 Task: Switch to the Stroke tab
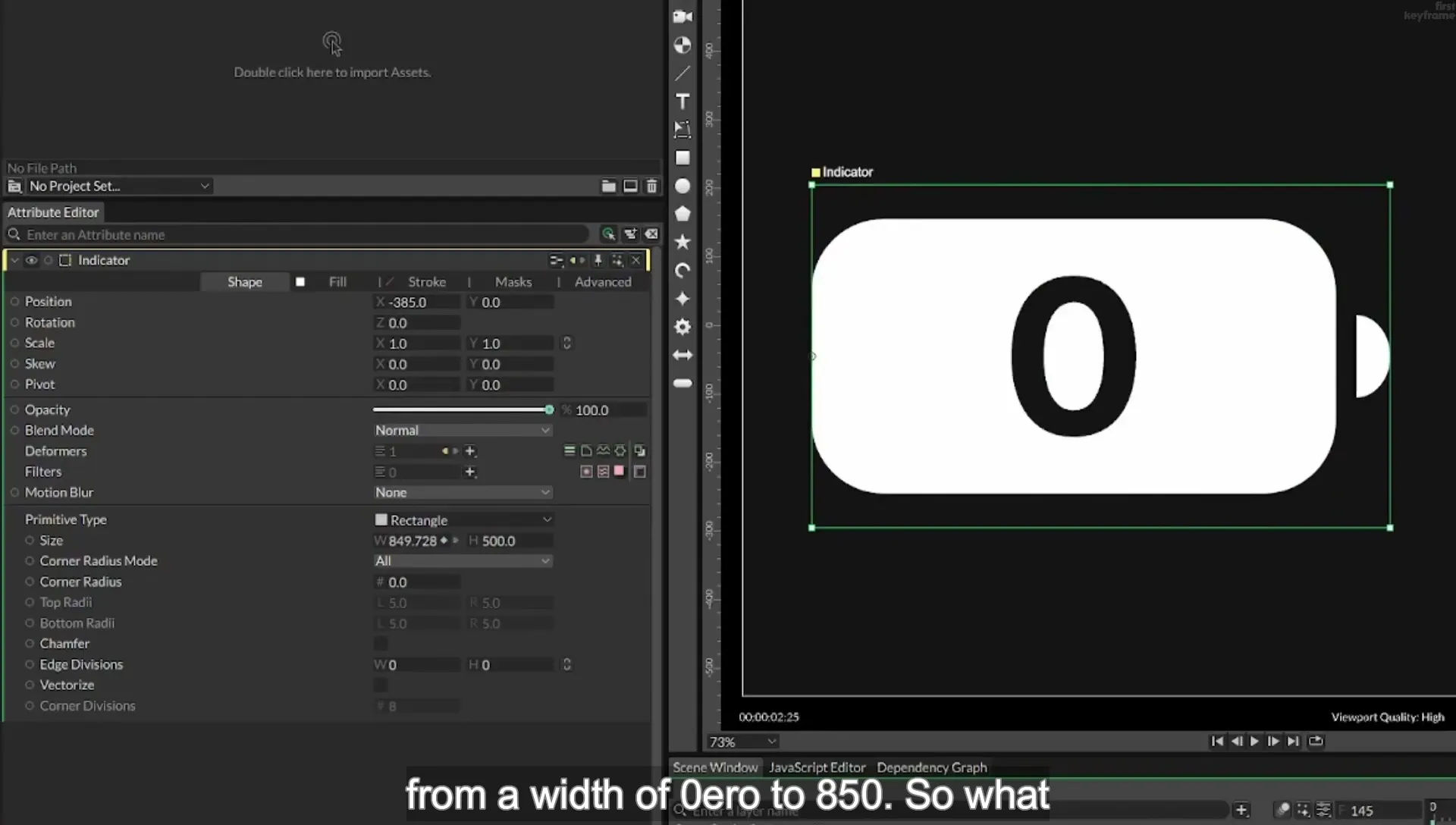click(427, 282)
